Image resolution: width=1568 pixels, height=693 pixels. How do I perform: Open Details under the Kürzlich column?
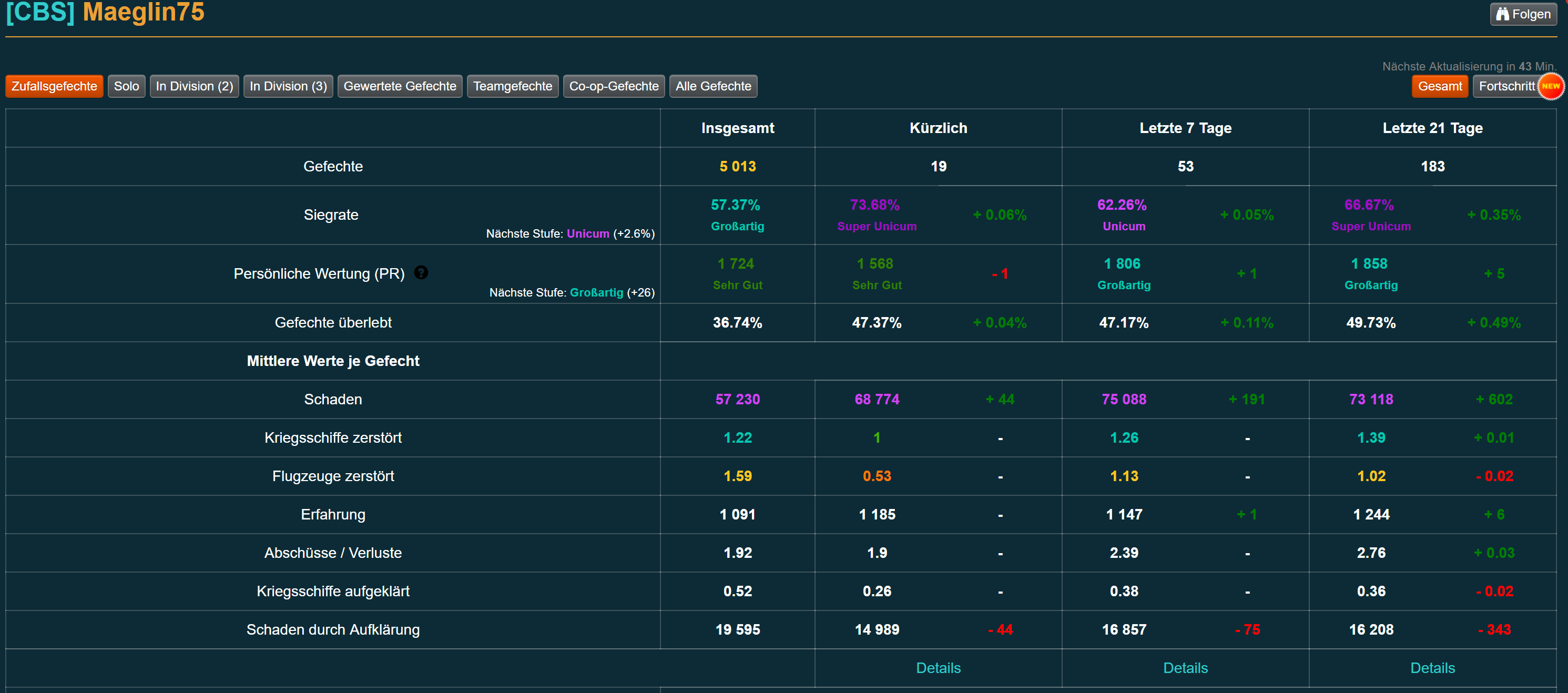[938, 667]
